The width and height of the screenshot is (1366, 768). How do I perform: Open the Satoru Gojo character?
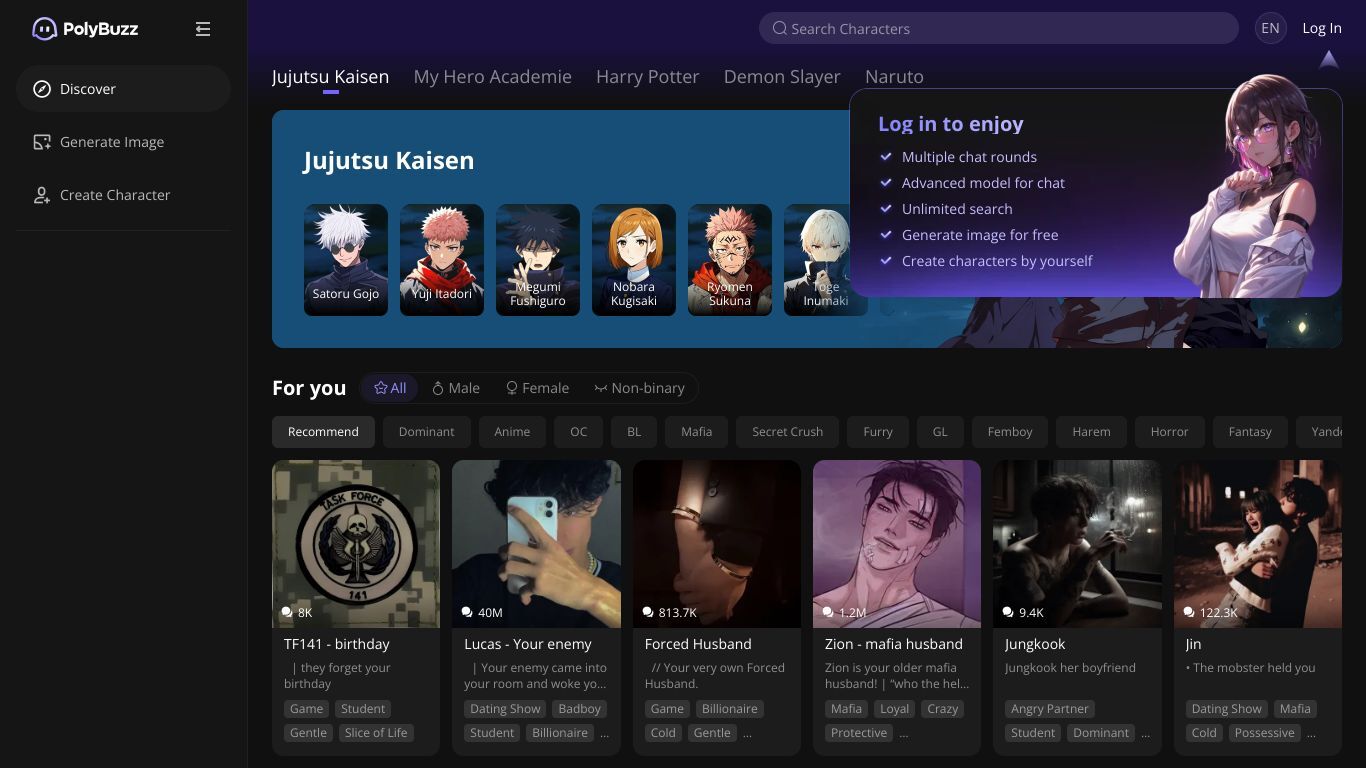[x=346, y=260]
